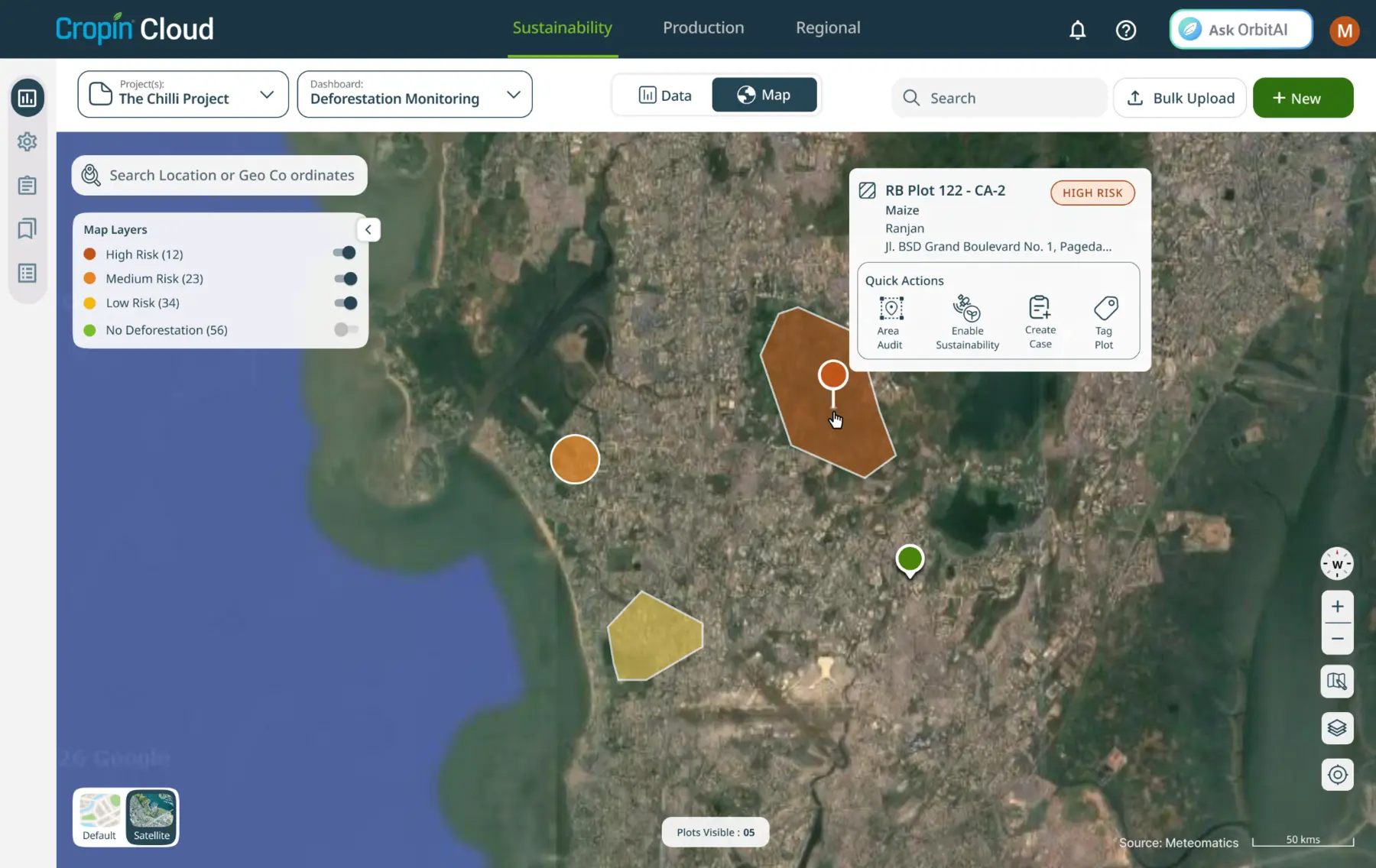This screenshot has width=1376, height=868.
Task: Toggle the High Risk layer
Action: (345, 253)
